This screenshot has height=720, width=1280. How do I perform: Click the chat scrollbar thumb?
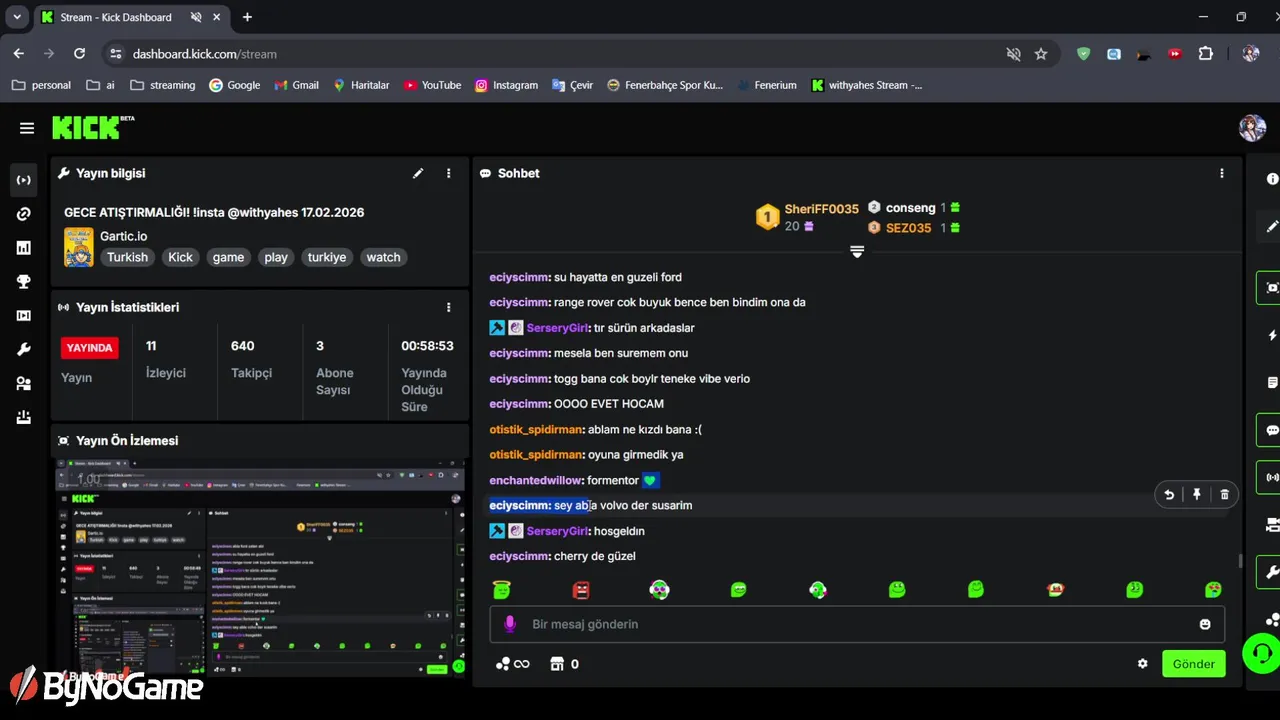pos(1241,562)
